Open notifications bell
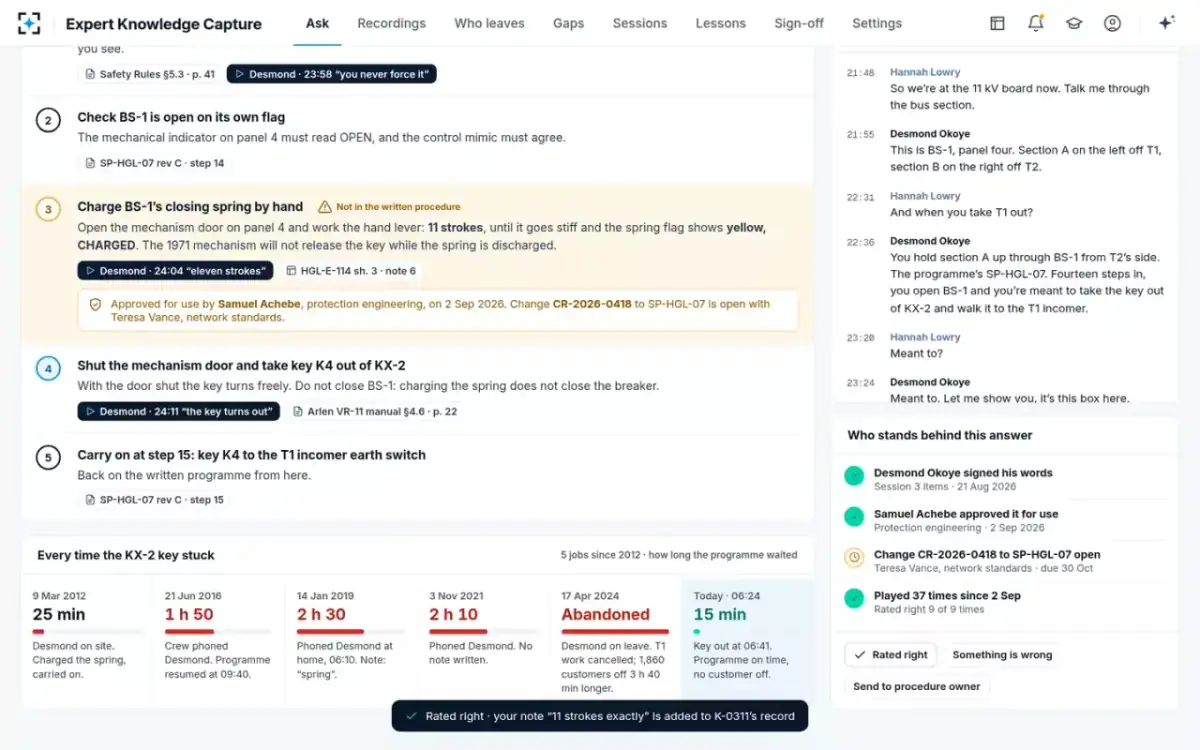The height and width of the screenshot is (750, 1200). (x=1035, y=23)
